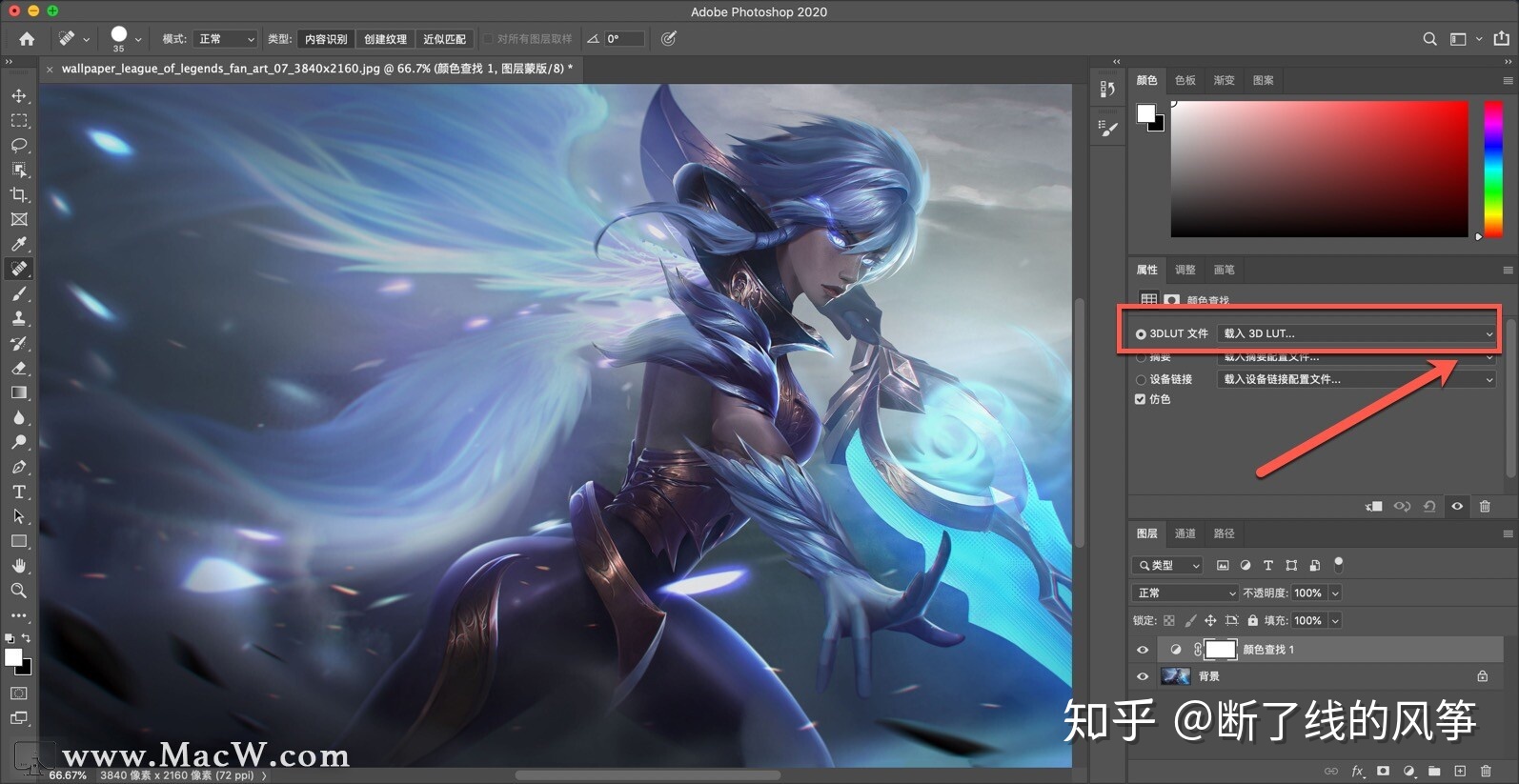Delete layer with Layers panel trash icon
Screen dimensions: 1519x784
pos(1486,771)
